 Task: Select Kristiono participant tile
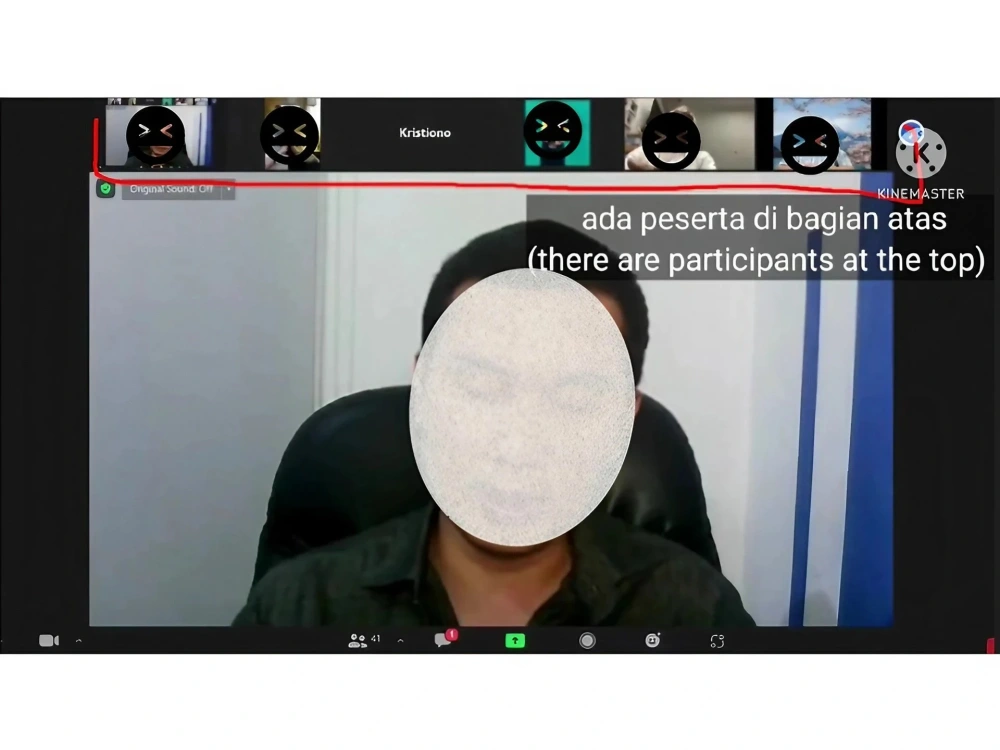pyautogui.click(x=425, y=133)
